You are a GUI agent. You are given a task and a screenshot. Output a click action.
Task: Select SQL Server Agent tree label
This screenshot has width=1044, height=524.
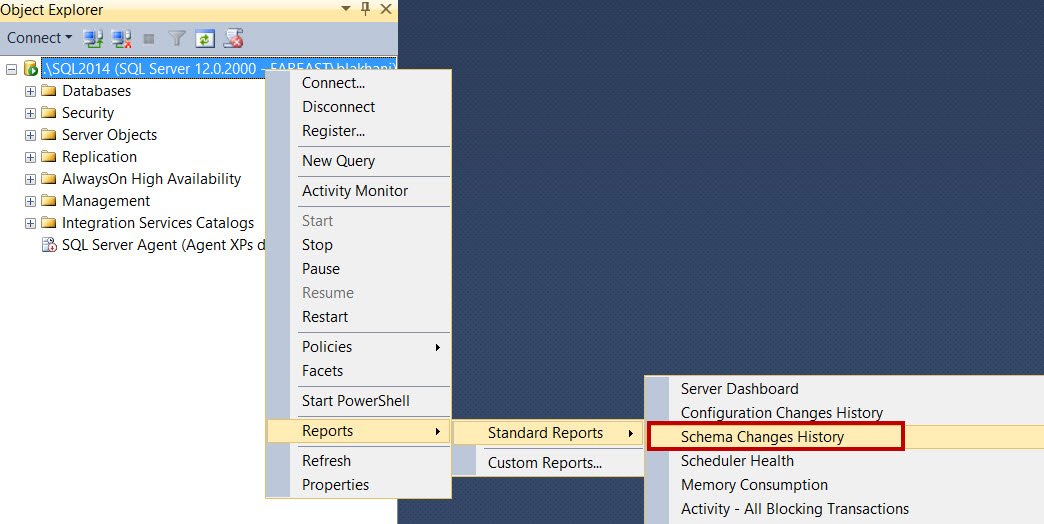163,244
